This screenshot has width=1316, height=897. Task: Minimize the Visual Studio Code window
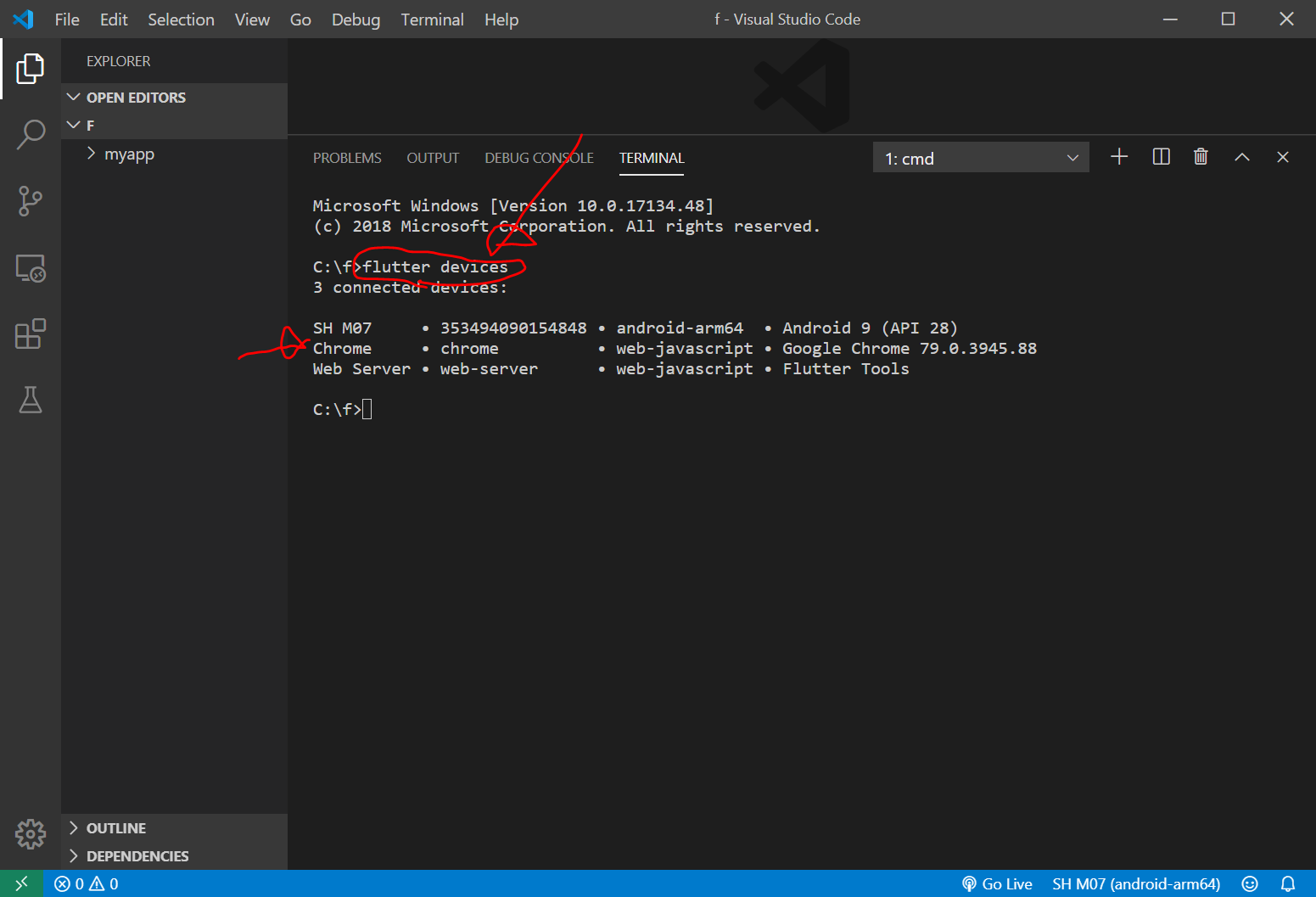pyautogui.click(x=1170, y=19)
